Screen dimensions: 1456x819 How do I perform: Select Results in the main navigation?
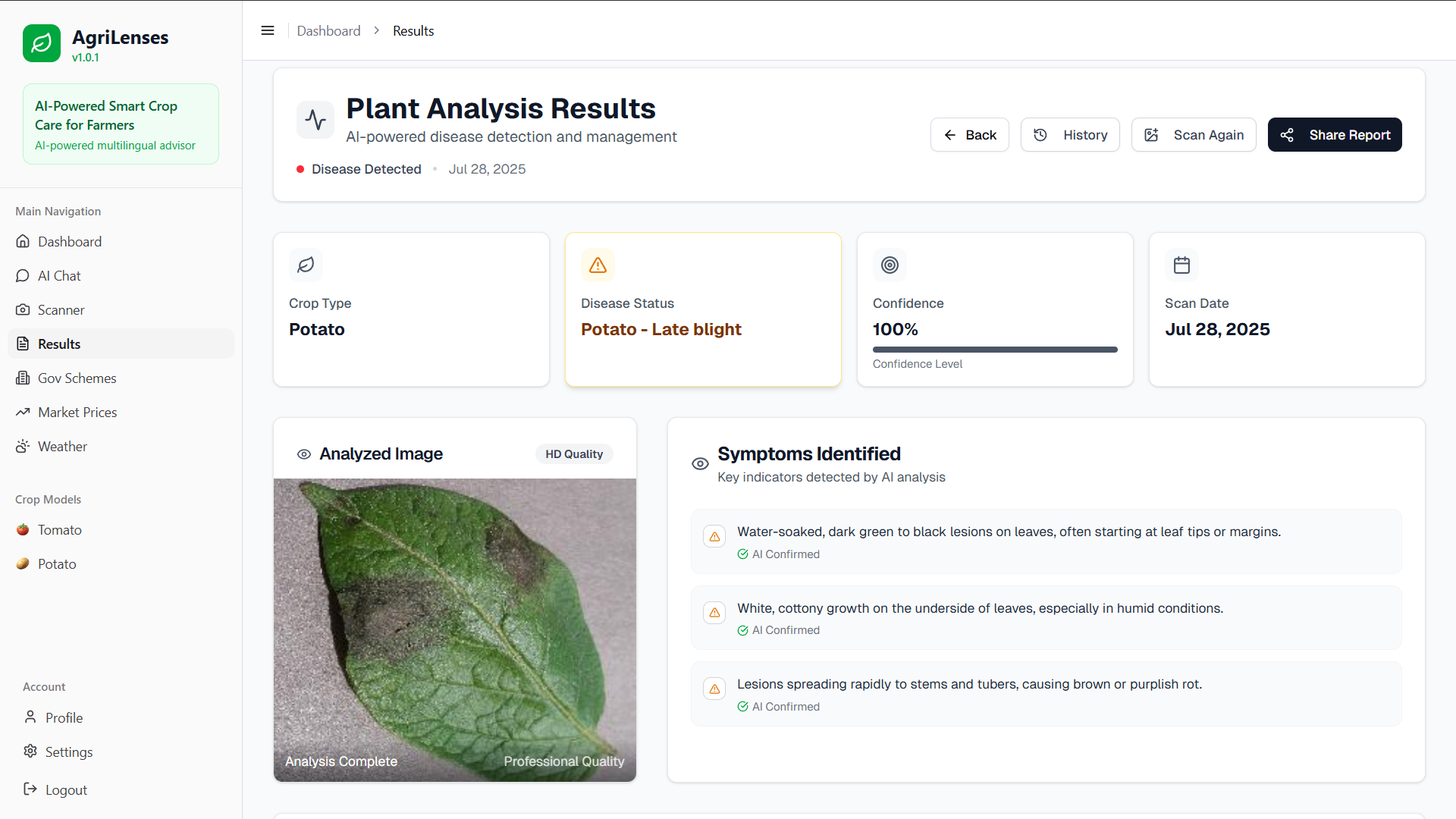121,344
